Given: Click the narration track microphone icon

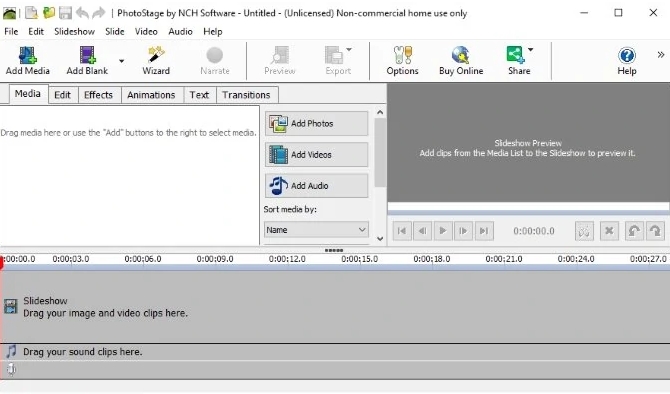Looking at the screenshot, I should tap(11, 369).
